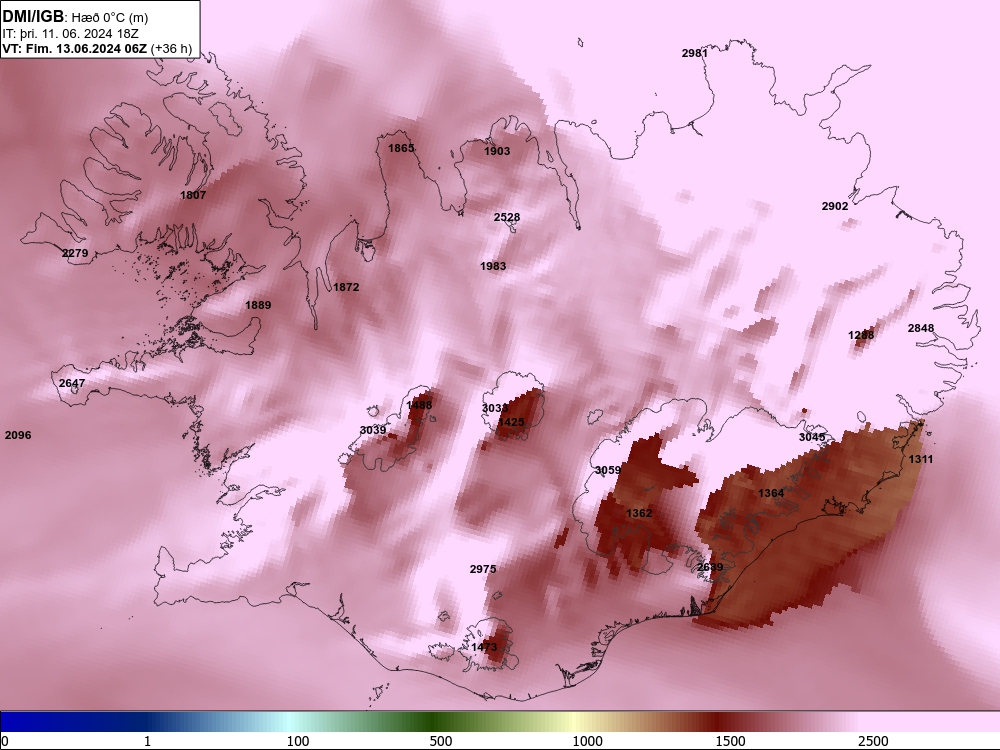
Task: Click the 1364 height value
Action: coord(771,493)
